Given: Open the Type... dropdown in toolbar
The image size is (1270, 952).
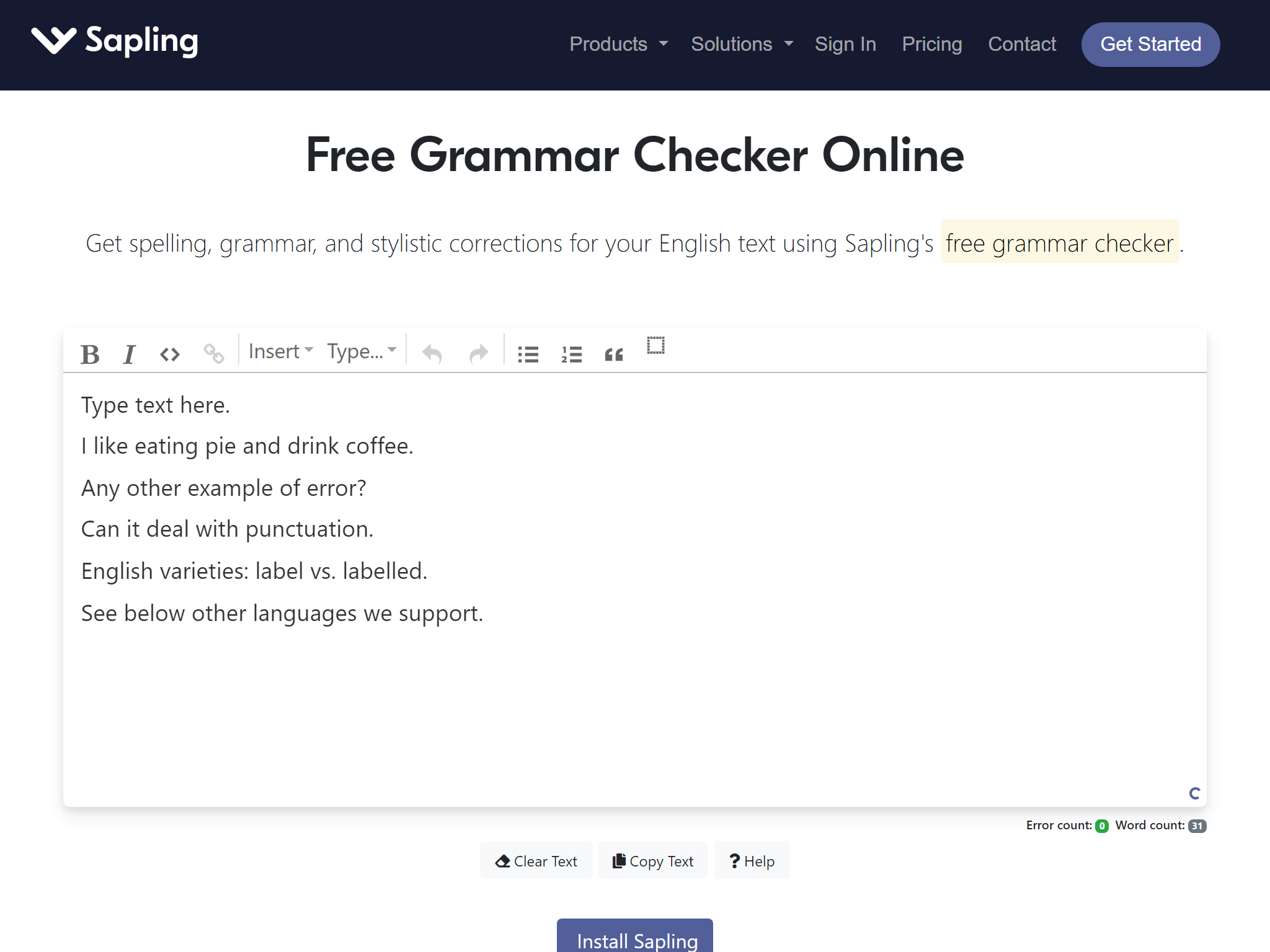Looking at the screenshot, I should [362, 351].
